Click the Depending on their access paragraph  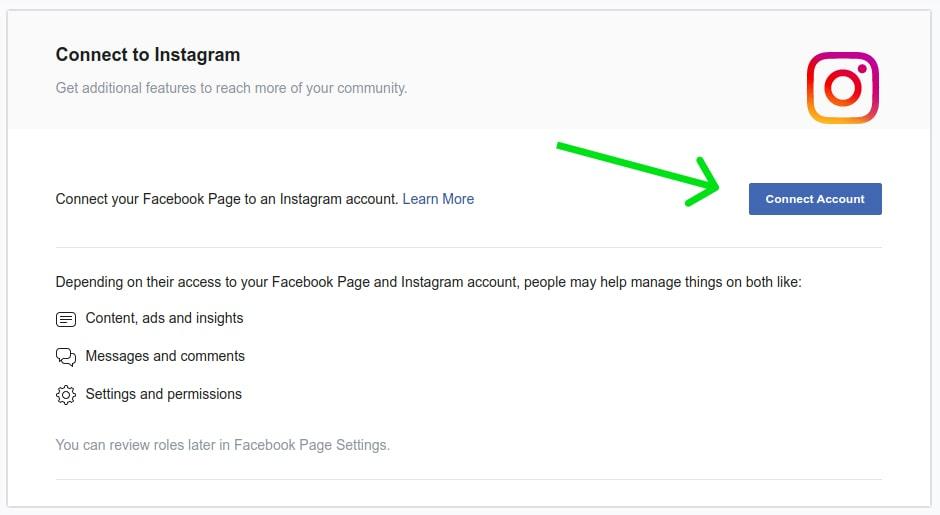429,282
